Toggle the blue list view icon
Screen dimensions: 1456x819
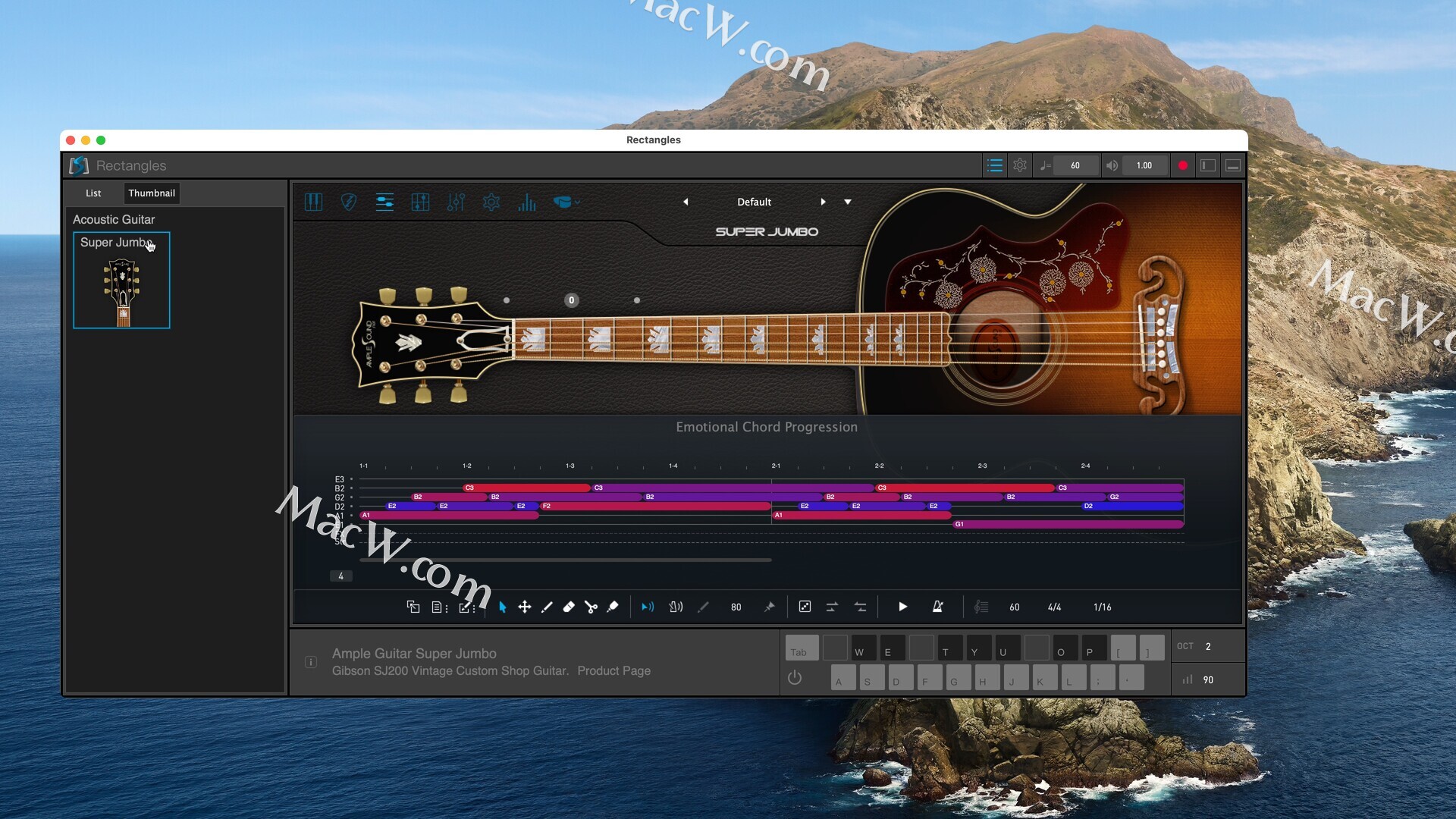pyautogui.click(x=995, y=165)
